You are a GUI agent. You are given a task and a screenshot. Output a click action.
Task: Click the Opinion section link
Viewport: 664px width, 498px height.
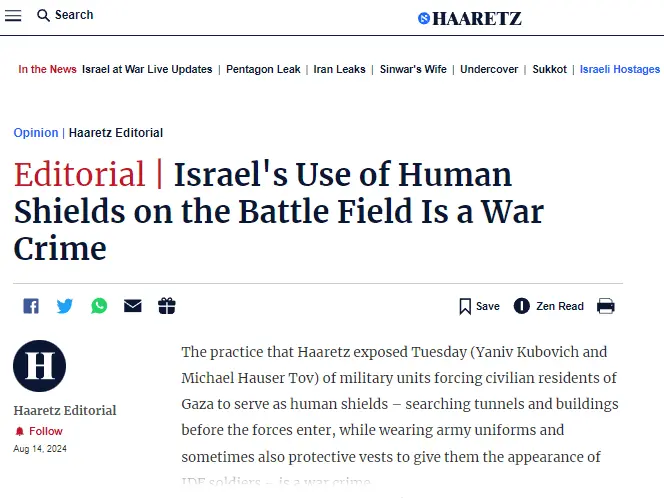point(36,133)
